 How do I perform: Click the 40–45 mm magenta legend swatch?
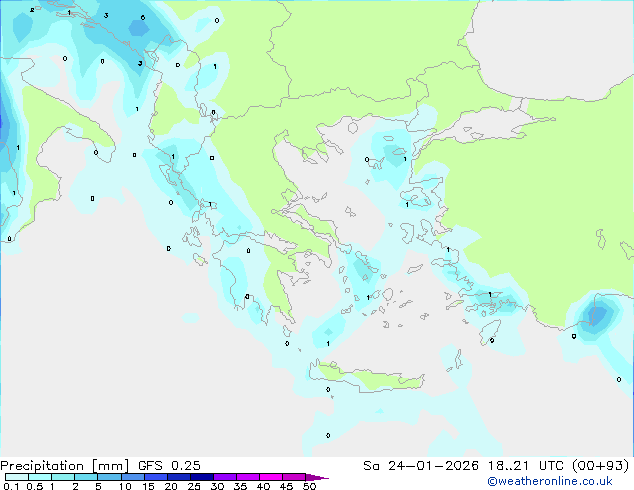pos(271,477)
